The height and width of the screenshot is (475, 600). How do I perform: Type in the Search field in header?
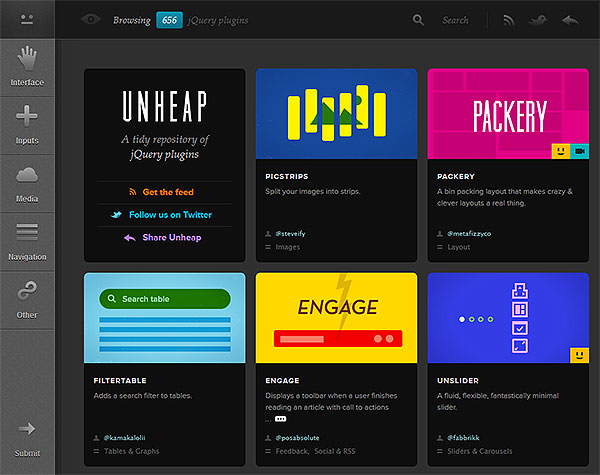(456, 20)
